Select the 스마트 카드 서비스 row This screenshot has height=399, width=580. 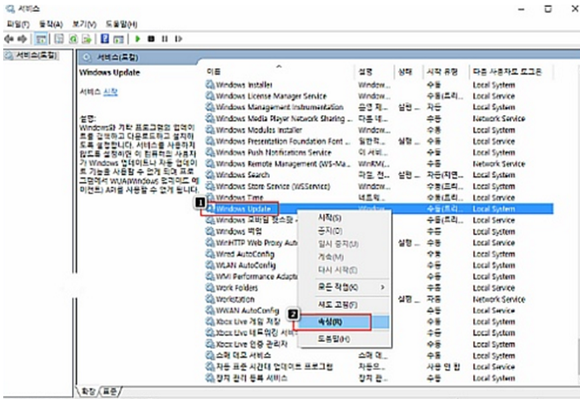(379, 355)
